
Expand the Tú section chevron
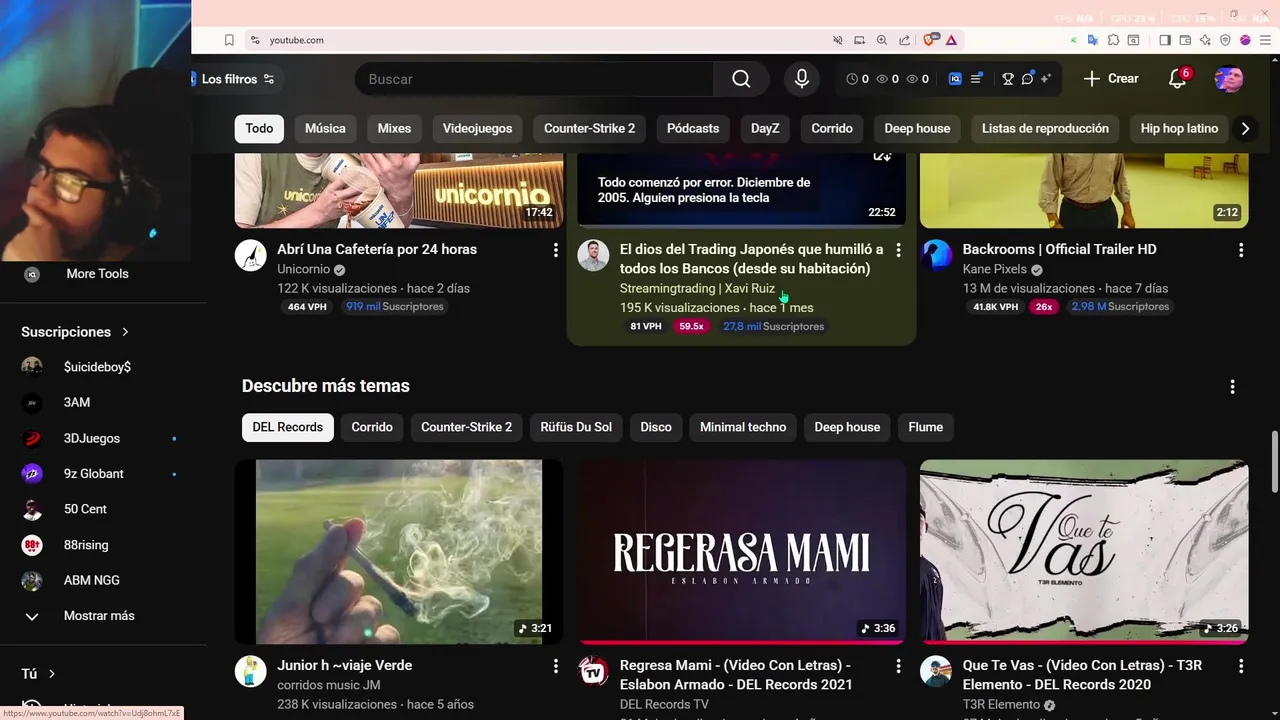pyautogui.click(x=52, y=674)
